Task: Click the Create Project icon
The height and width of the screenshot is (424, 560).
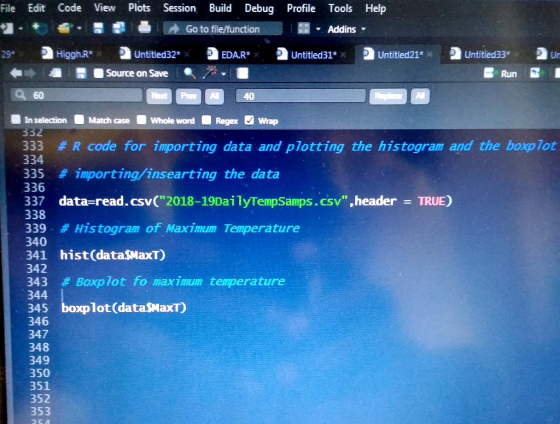Action: point(40,28)
